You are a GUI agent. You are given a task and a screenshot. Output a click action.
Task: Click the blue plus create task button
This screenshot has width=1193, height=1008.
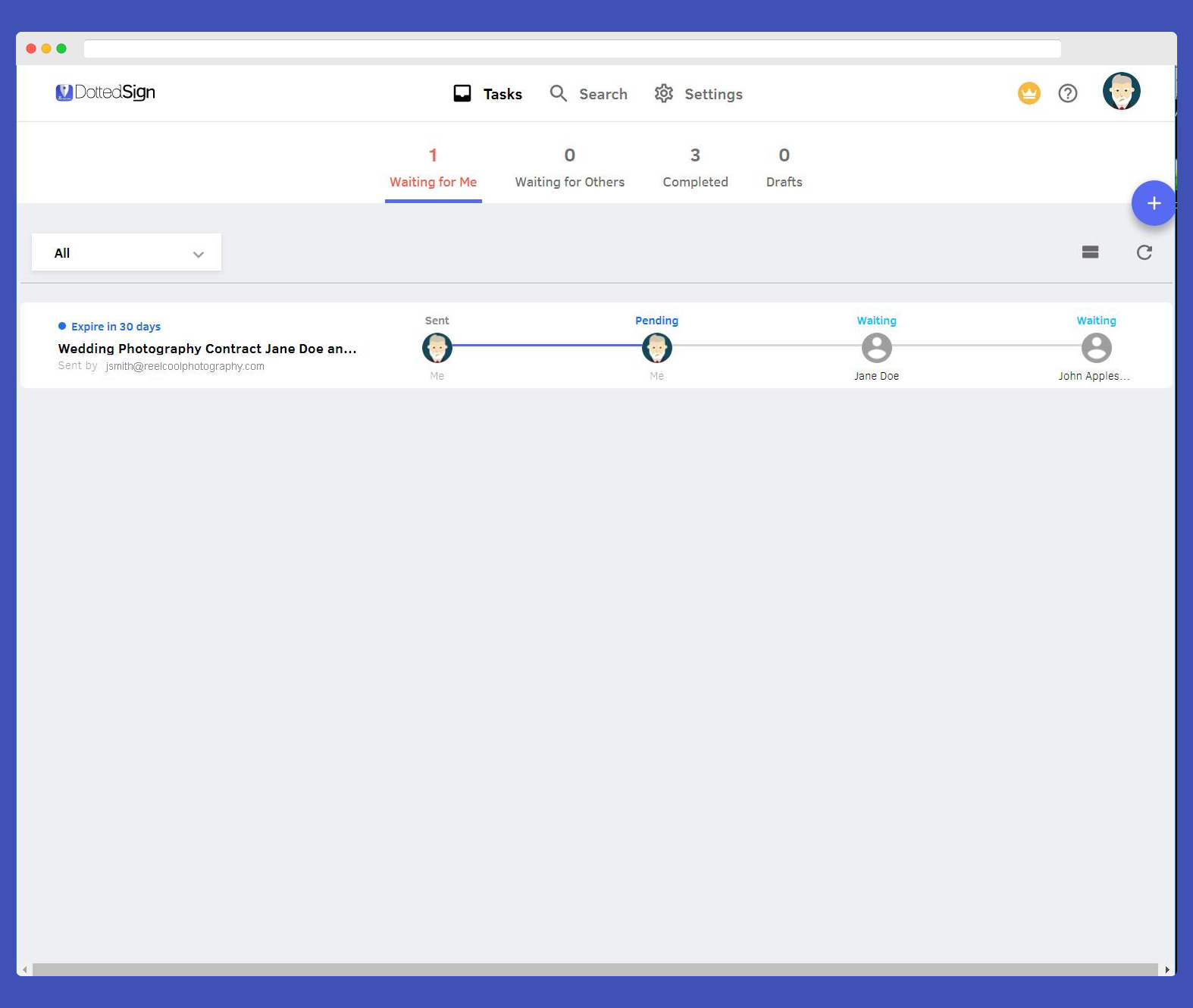click(1153, 203)
